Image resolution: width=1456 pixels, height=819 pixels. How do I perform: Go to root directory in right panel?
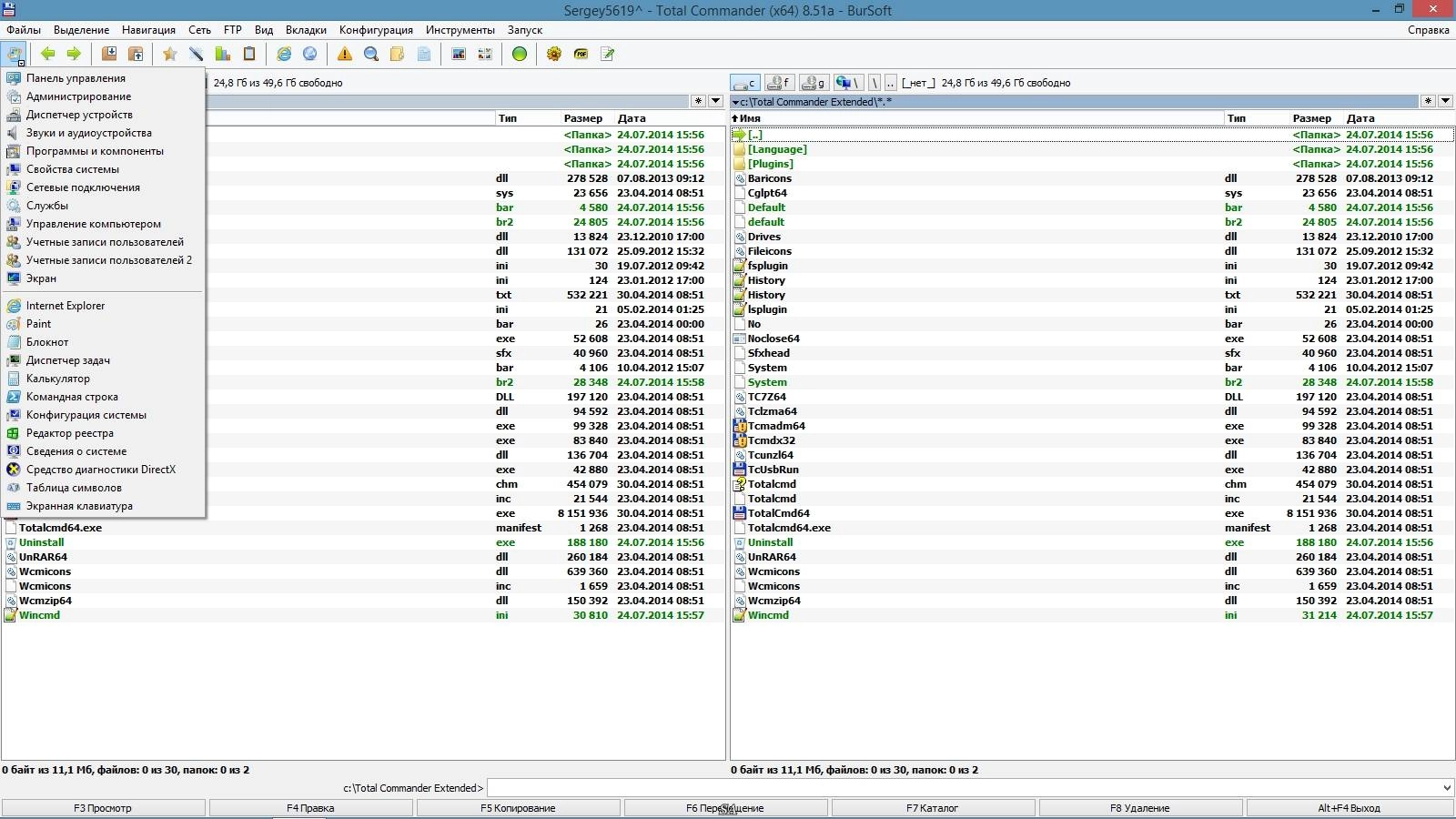click(875, 83)
